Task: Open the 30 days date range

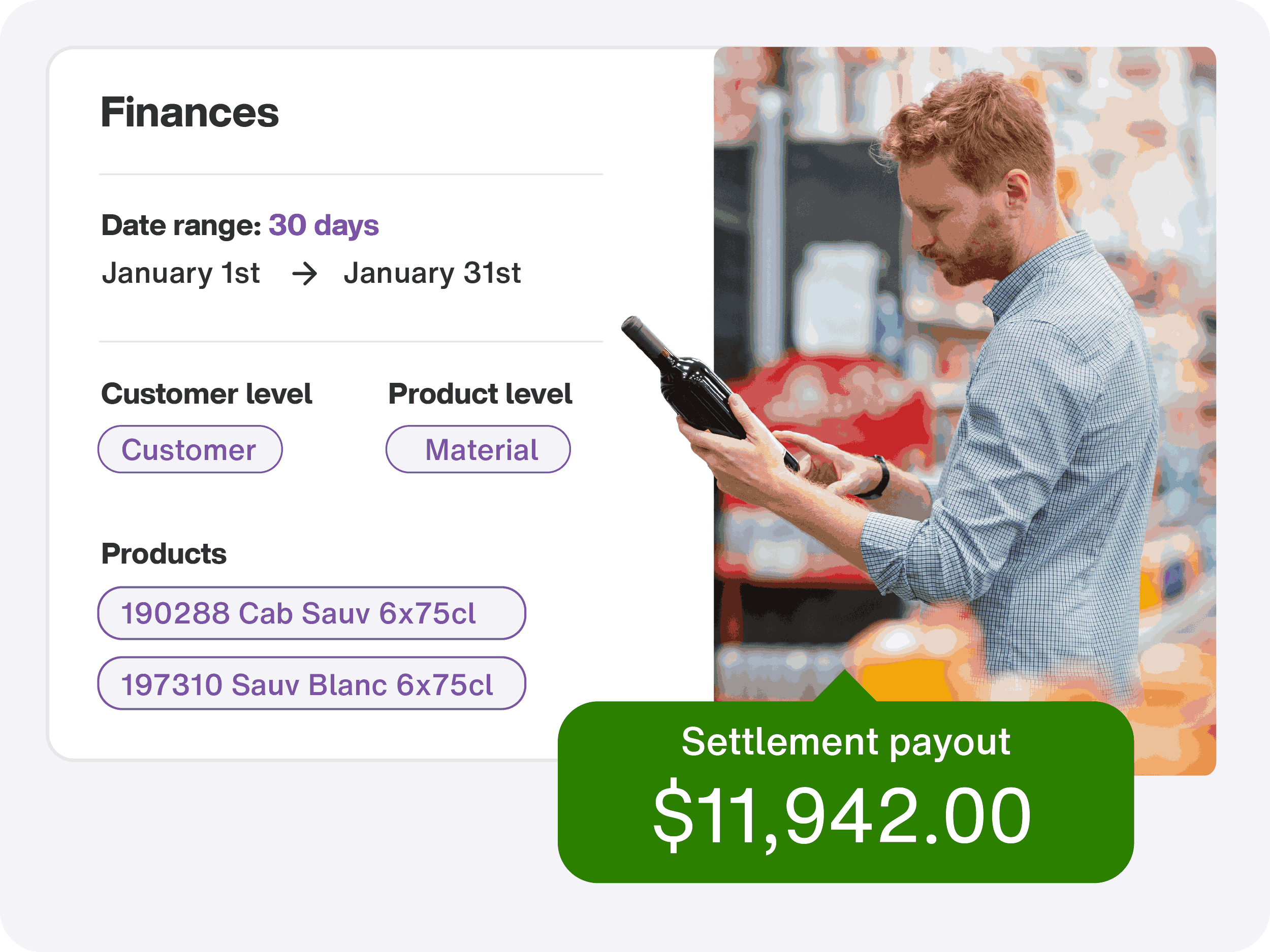Action: point(324,225)
